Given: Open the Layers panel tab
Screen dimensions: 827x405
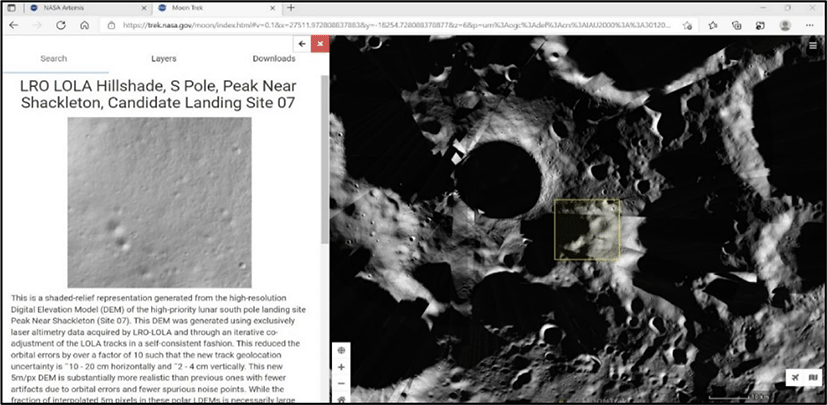Looking at the screenshot, I should (164, 59).
